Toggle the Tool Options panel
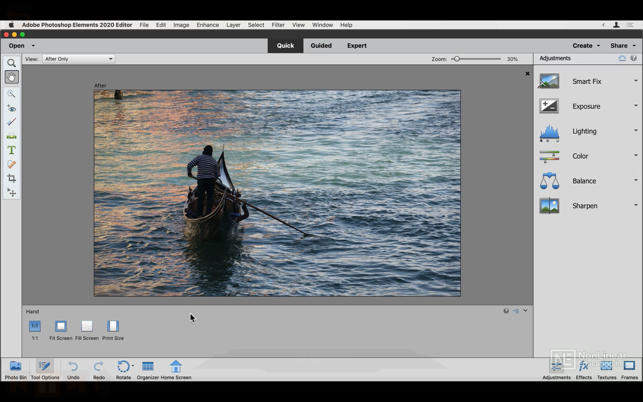The height and width of the screenshot is (402, 643). click(45, 369)
